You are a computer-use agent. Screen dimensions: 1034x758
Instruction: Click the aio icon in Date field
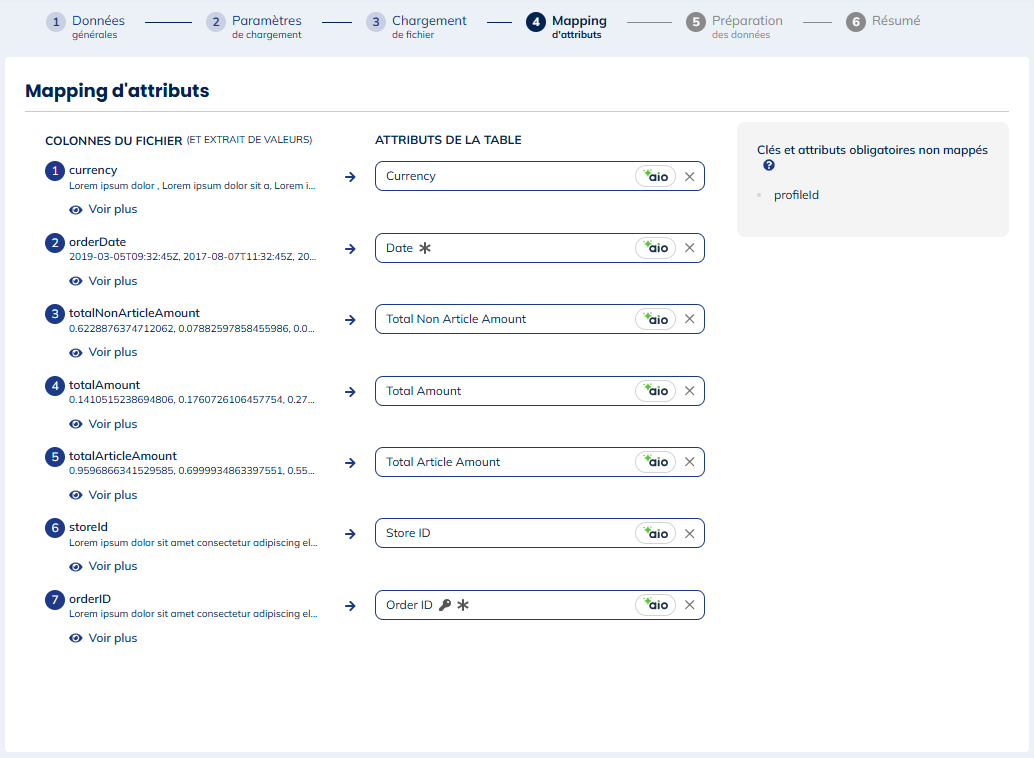655,248
